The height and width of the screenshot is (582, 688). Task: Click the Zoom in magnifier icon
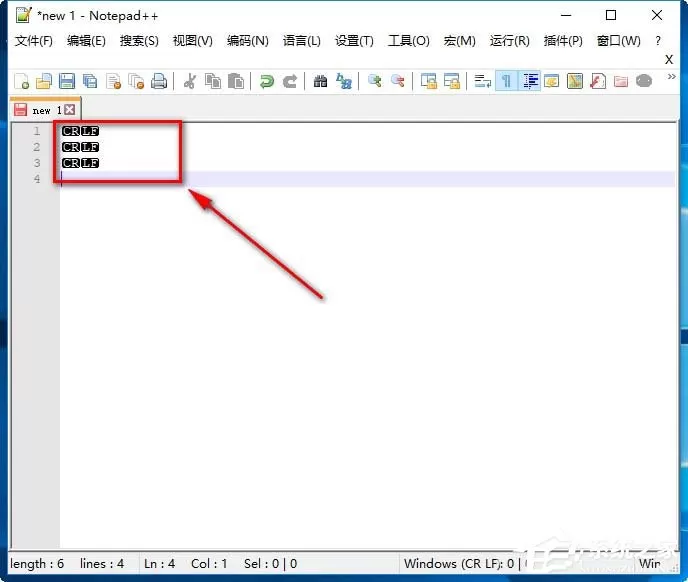[374, 81]
